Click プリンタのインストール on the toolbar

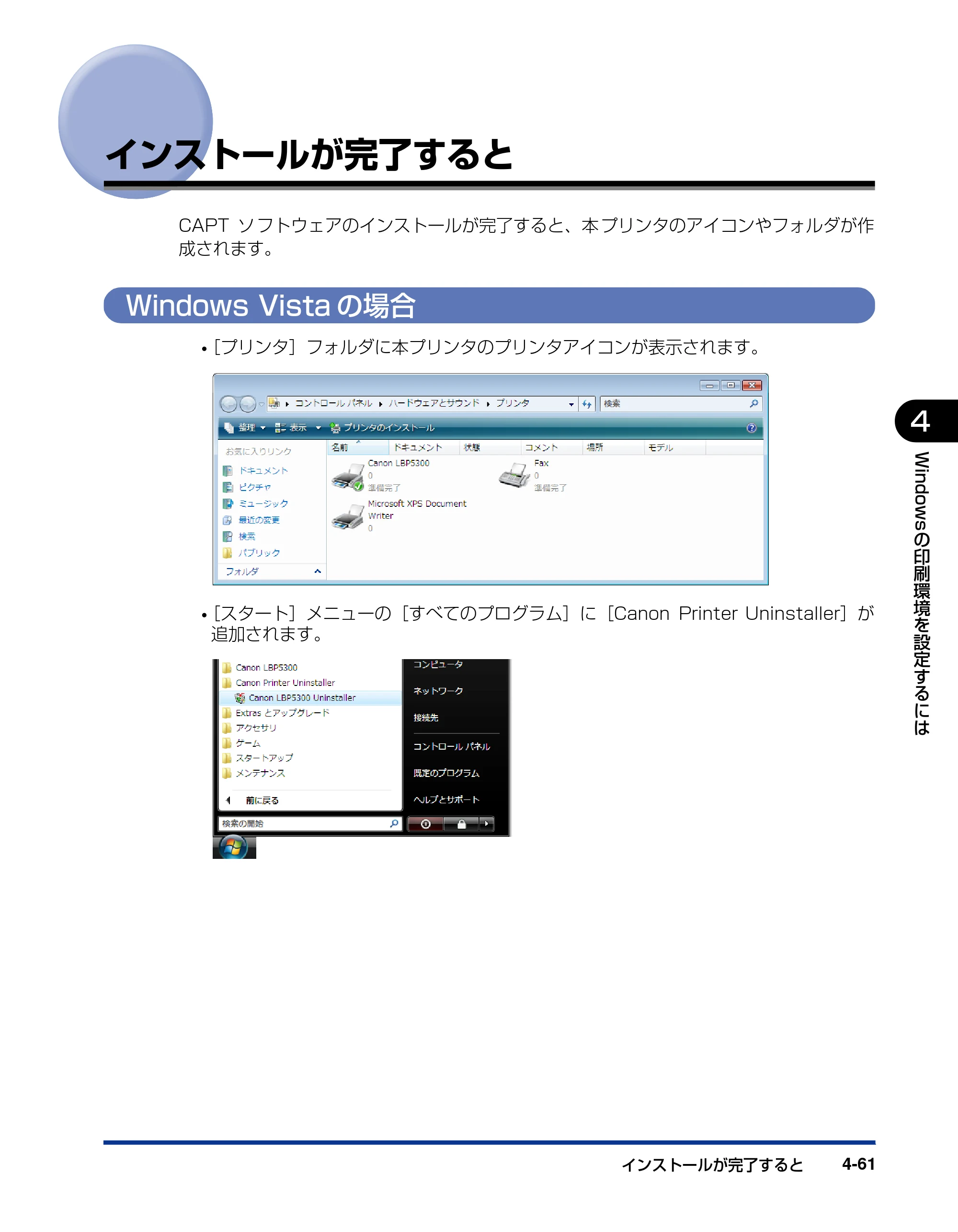click(382, 428)
